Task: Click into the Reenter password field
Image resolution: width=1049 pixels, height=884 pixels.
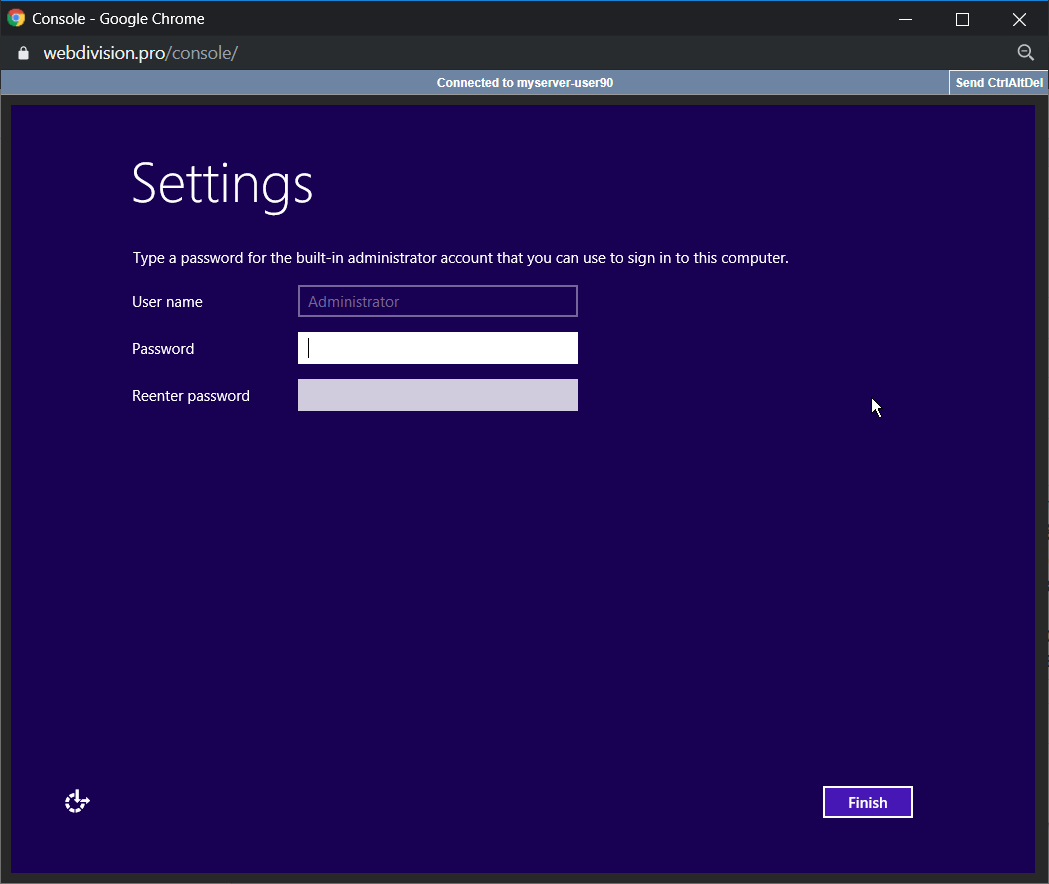Action: point(438,395)
